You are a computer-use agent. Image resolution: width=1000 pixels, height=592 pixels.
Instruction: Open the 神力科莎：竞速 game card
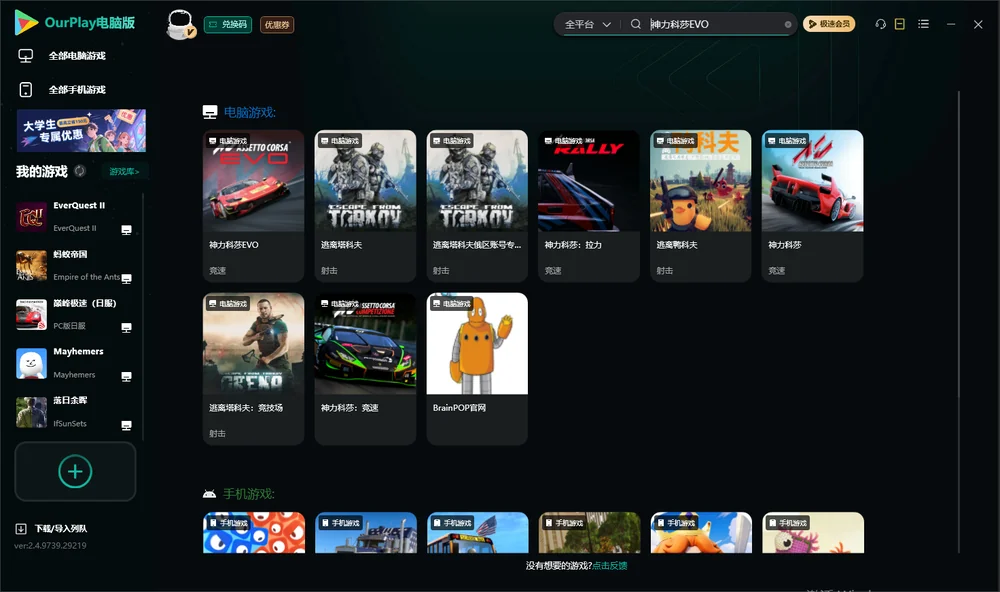click(365, 369)
